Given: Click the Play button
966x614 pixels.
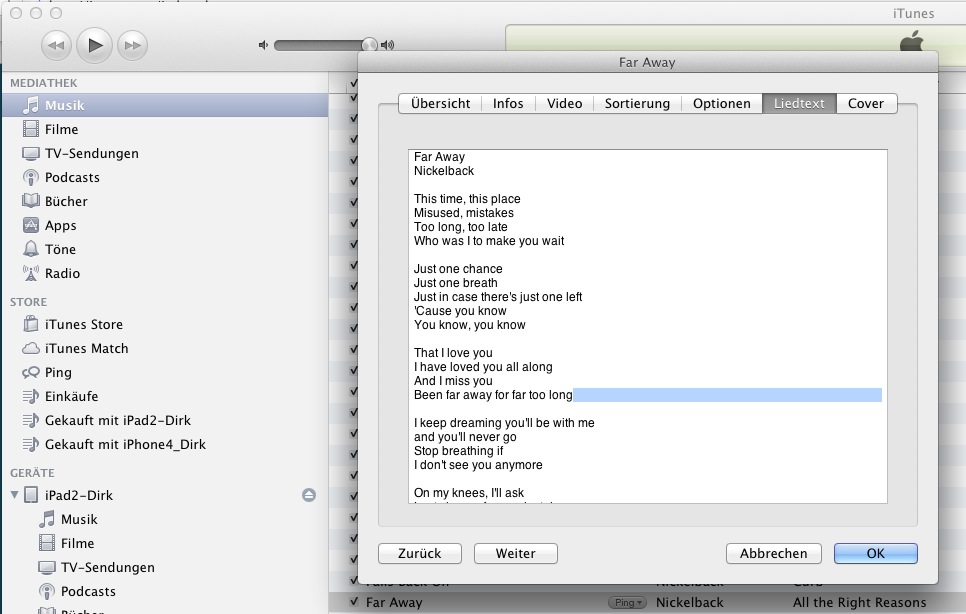Looking at the screenshot, I should pyautogui.click(x=95, y=45).
